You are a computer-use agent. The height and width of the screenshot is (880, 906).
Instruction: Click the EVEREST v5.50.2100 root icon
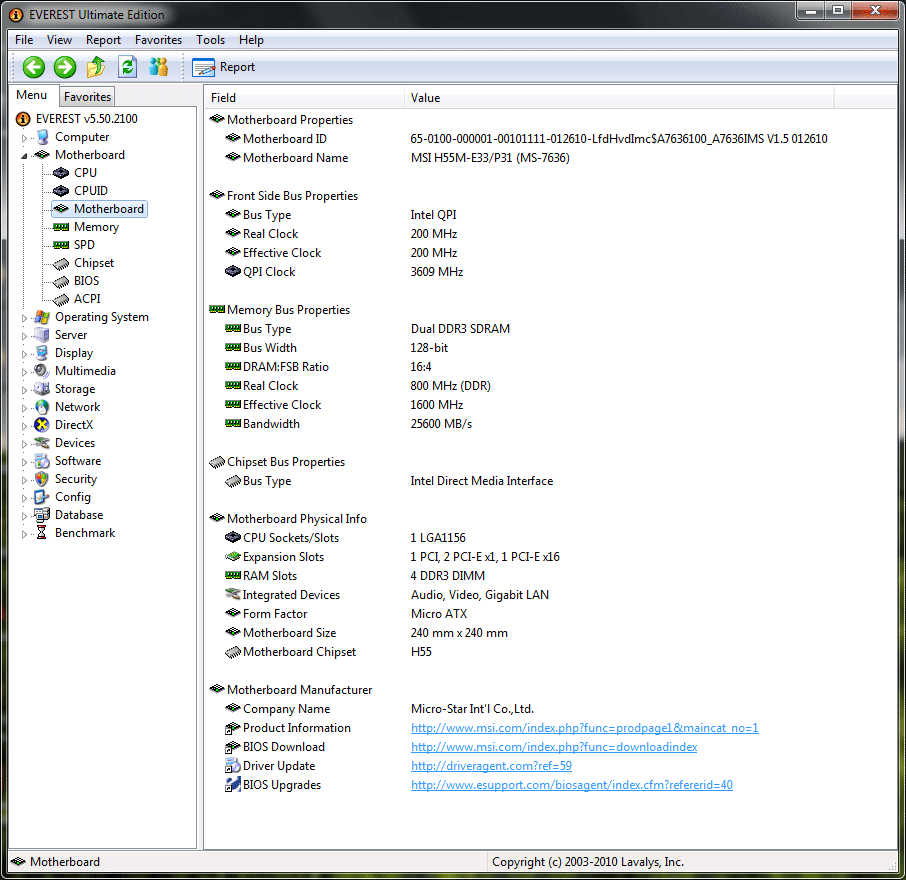click(23, 119)
